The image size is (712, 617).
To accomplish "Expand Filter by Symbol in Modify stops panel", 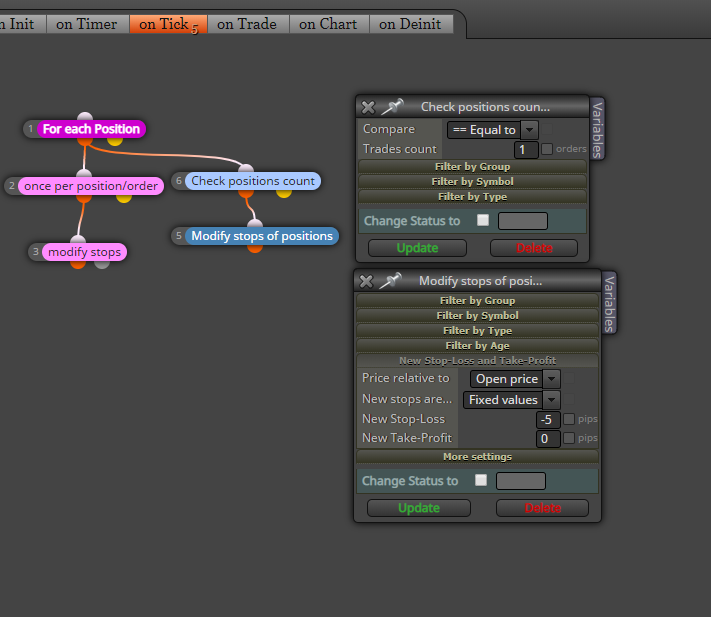I will pyautogui.click(x=477, y=315).
